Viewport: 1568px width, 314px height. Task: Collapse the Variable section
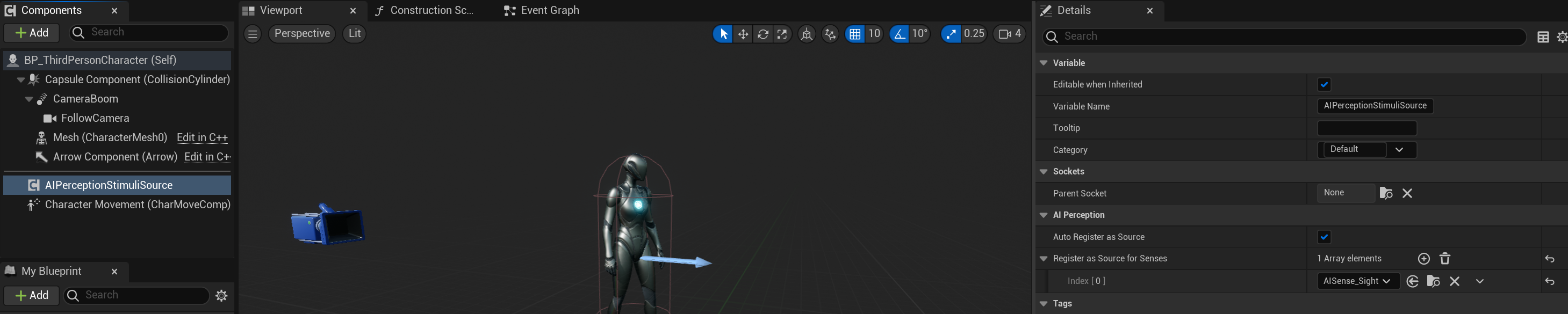pyautogui.click(x=1044, y=63)
